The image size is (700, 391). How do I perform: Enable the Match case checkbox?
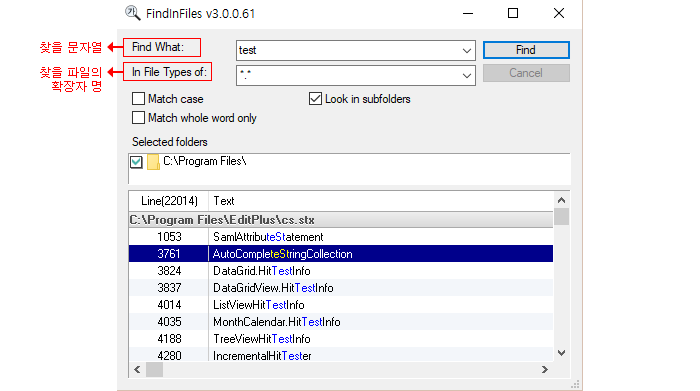coord(138,99)
